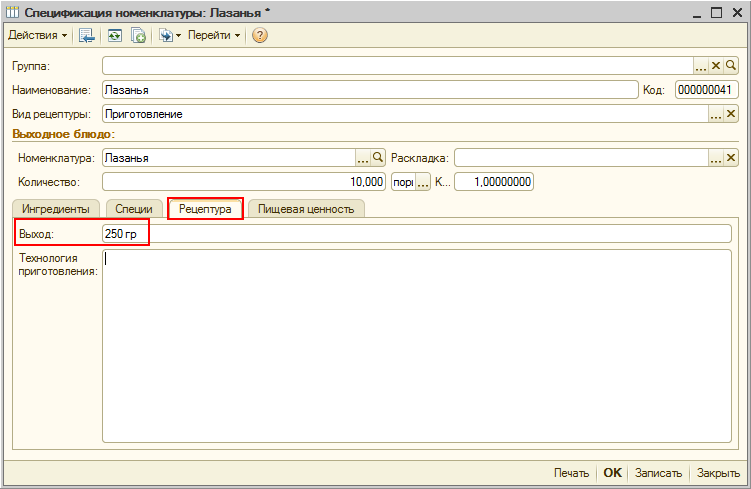751x489 pixels.
Task: Expand the Перейти dropdown menu
Action: pos(214,35)
